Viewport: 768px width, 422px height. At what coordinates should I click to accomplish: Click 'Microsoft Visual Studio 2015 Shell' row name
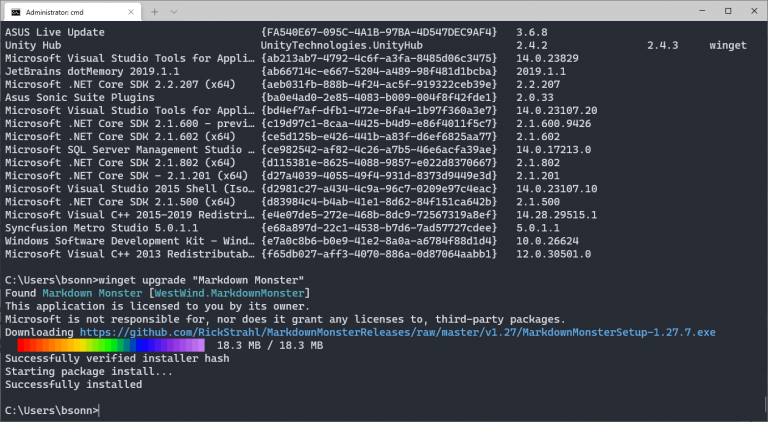pos(130,189)
